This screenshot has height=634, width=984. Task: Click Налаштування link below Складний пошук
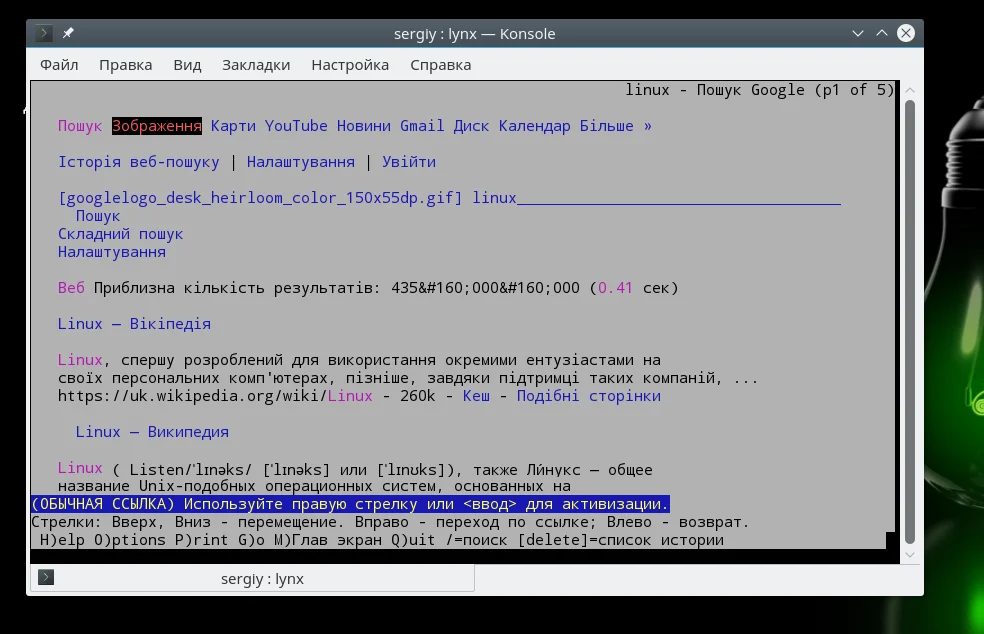(x=112, y=252)
